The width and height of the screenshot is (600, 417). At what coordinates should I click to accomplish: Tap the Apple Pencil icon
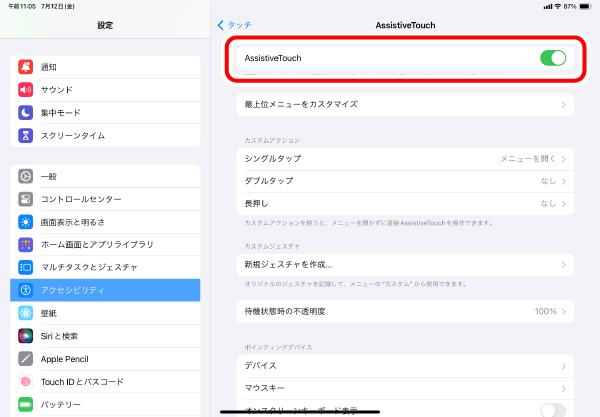click(x=26, y=359)
